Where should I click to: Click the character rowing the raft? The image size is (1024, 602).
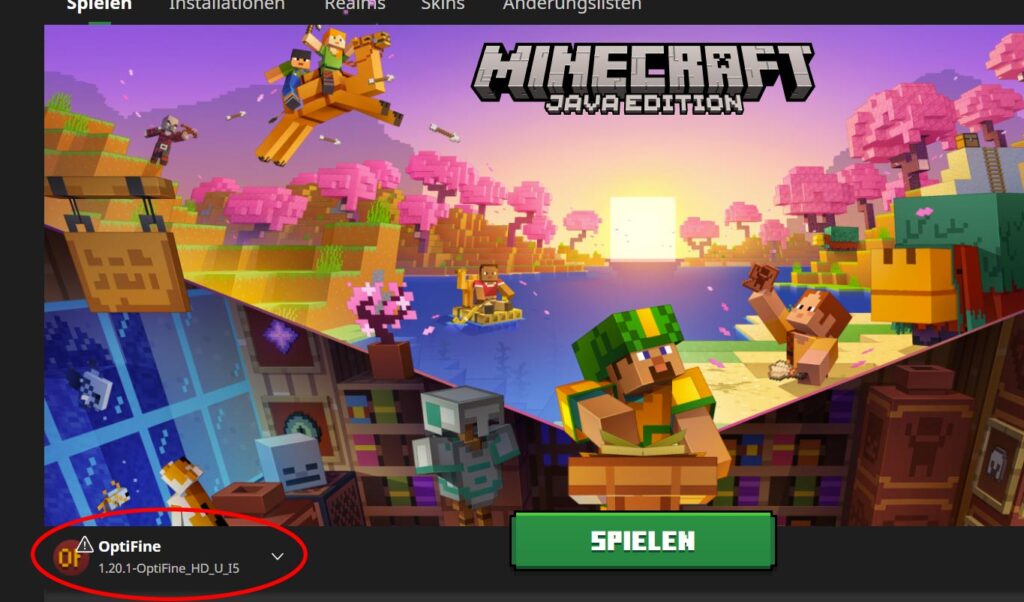[487, 295]
